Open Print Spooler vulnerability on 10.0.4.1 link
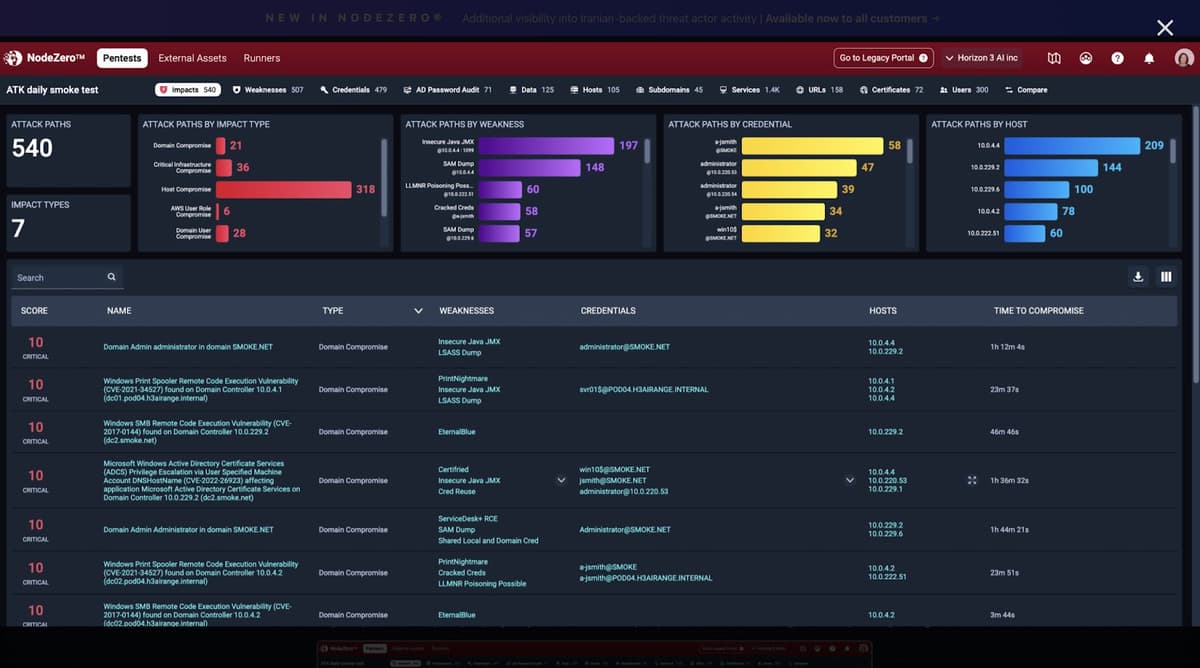 click(201, 389)
